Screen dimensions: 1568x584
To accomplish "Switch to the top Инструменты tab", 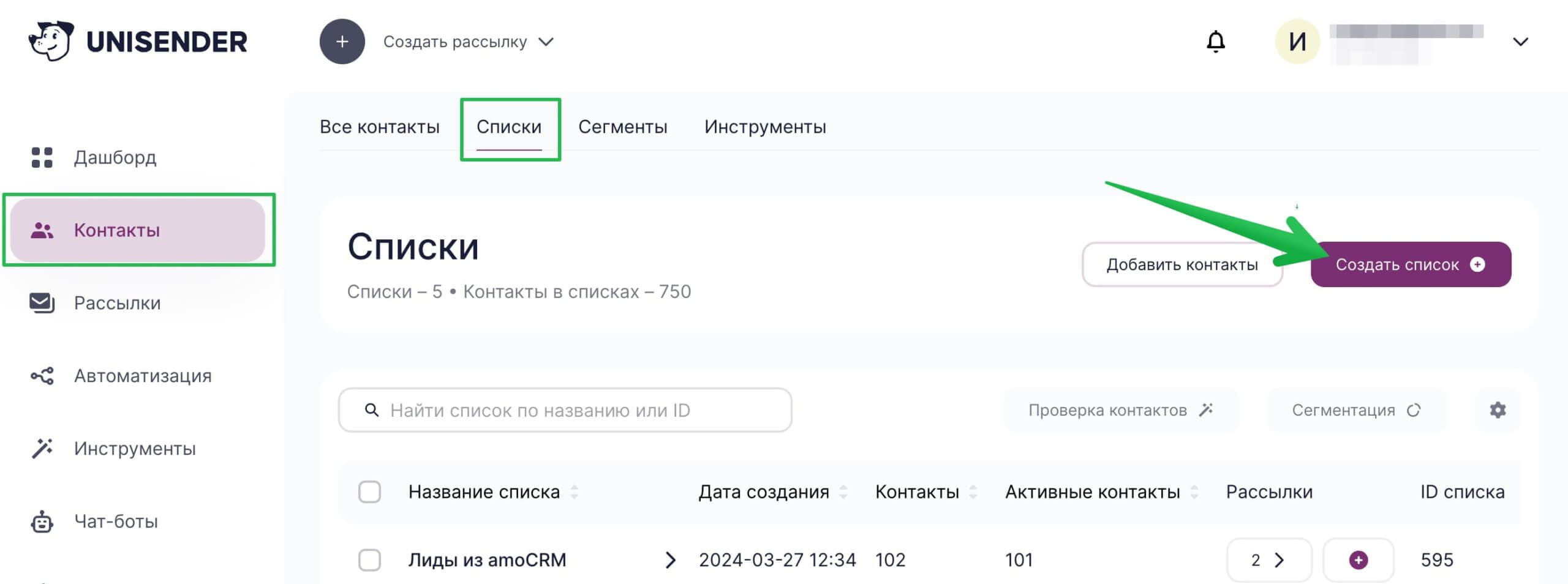I will (x=765, y=127).
